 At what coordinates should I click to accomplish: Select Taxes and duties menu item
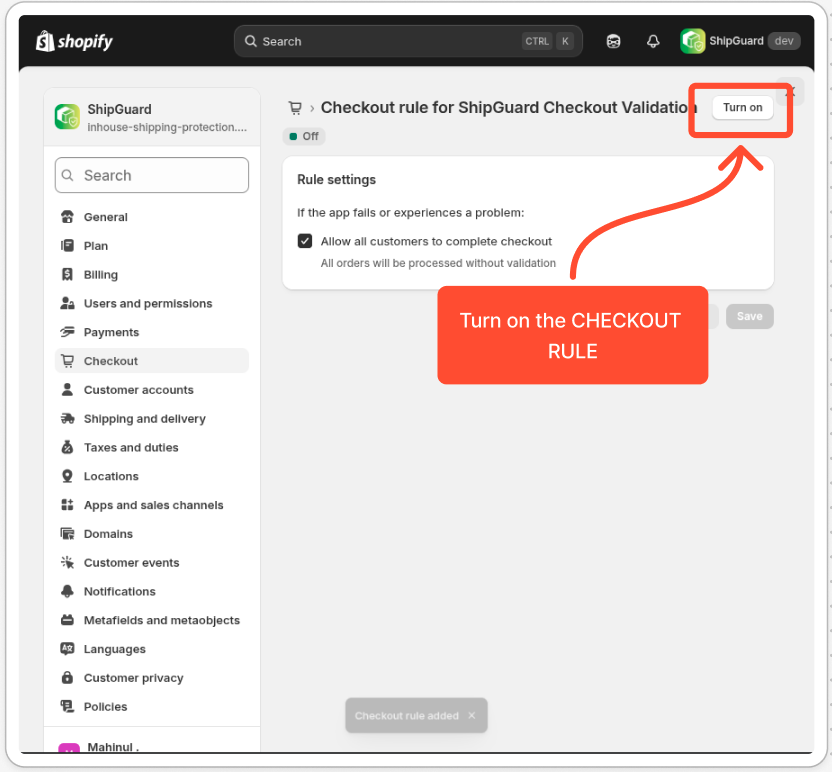(131, 448)
